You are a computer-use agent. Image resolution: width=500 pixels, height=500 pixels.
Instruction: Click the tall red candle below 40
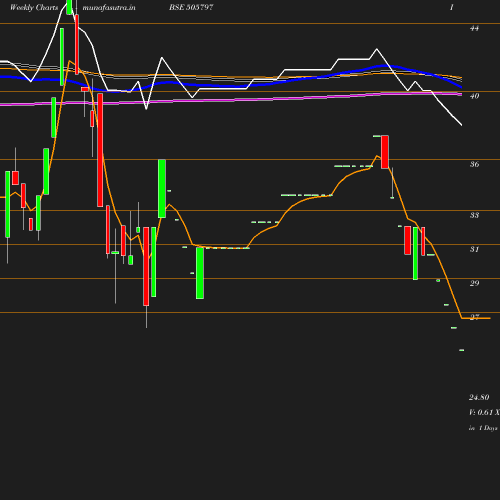click(x=100, y=150)
